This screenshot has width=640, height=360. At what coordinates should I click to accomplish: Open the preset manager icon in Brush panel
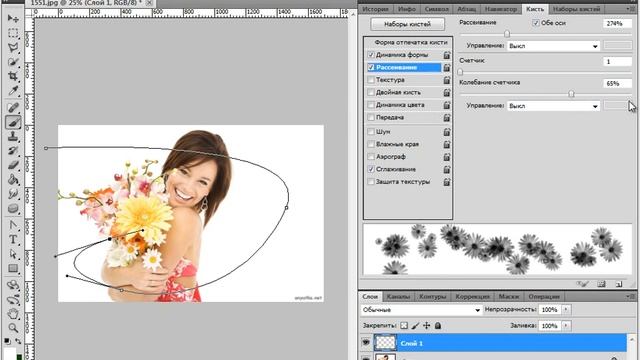[x=601, y=284]
